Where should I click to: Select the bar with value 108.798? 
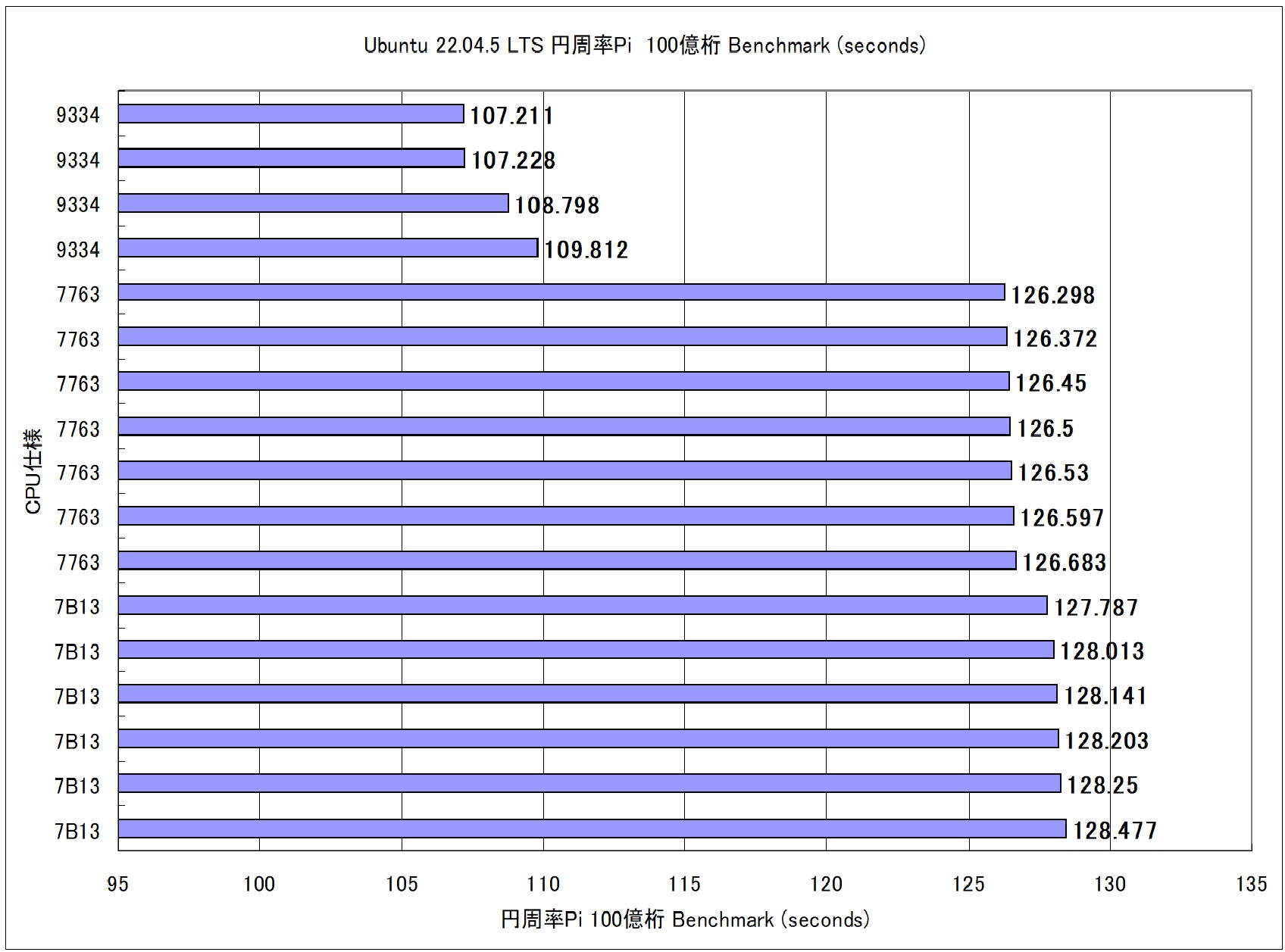tap(313, 203)
